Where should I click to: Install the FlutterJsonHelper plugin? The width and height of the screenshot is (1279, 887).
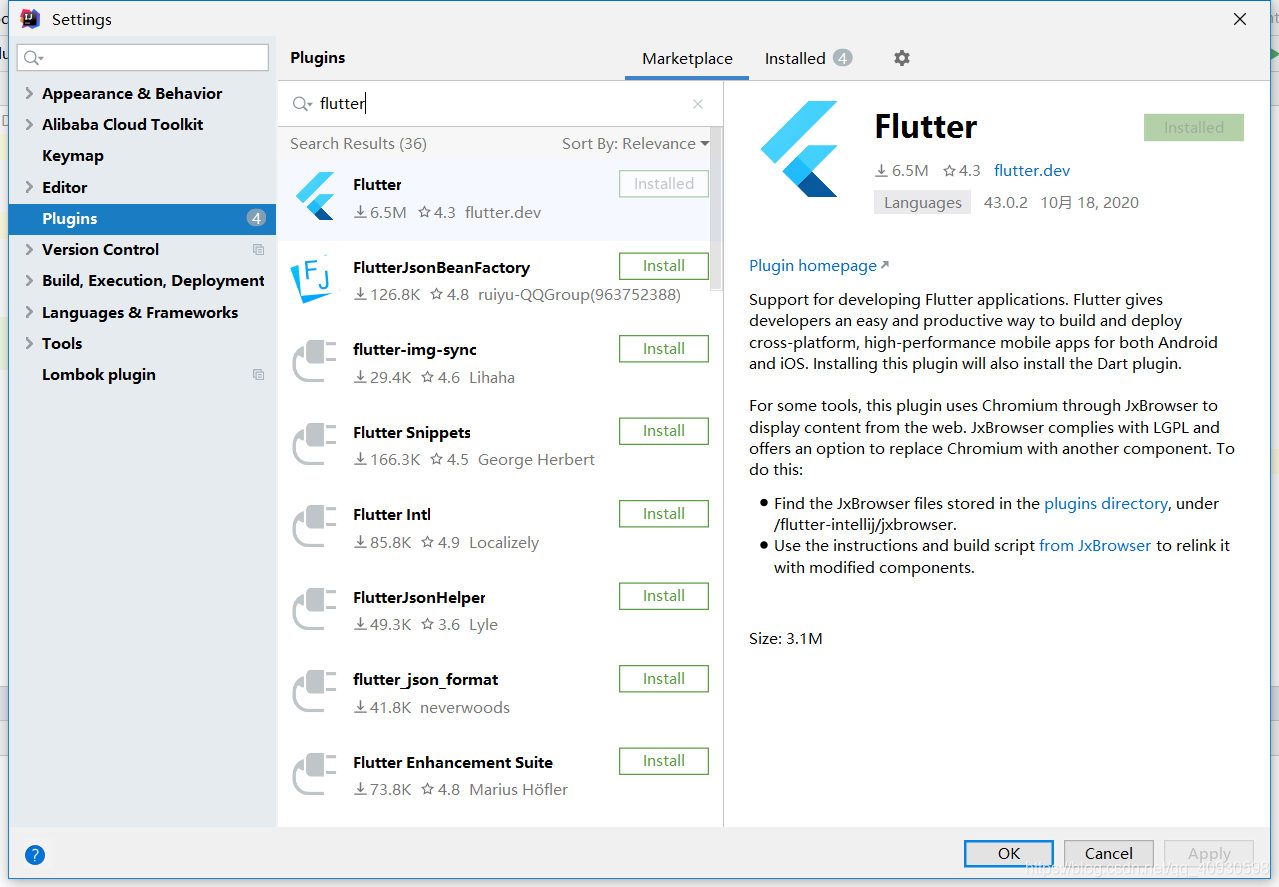click(x=664, y=596)
